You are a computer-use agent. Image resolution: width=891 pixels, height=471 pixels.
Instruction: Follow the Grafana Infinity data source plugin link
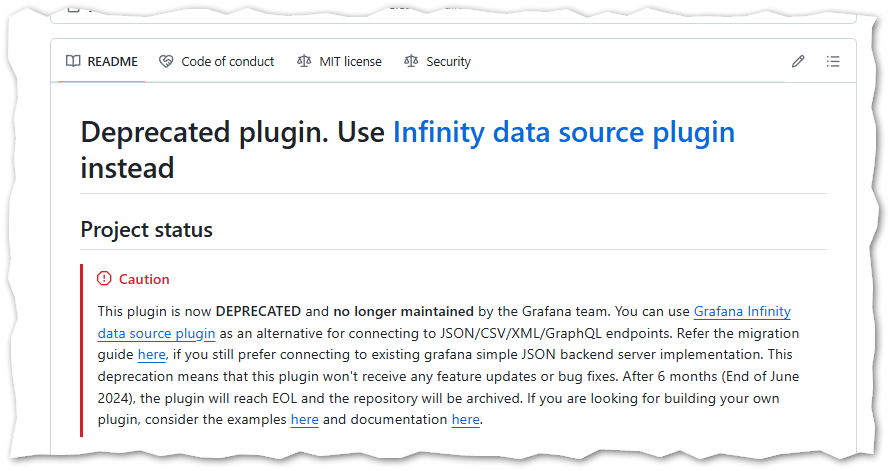pos(757,311)
